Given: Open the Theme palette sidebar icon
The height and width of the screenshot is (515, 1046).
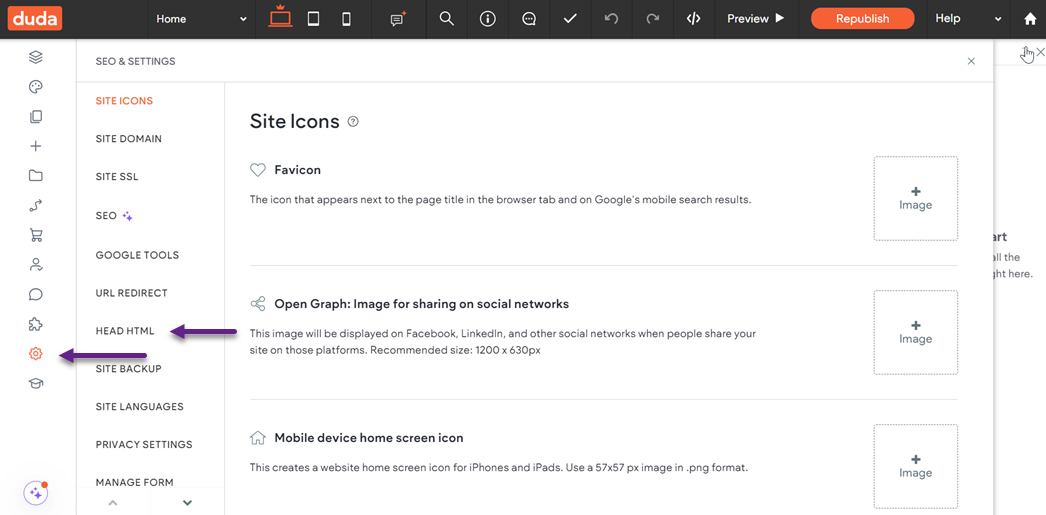Looking at the screenshot, I should coord(36,87).
